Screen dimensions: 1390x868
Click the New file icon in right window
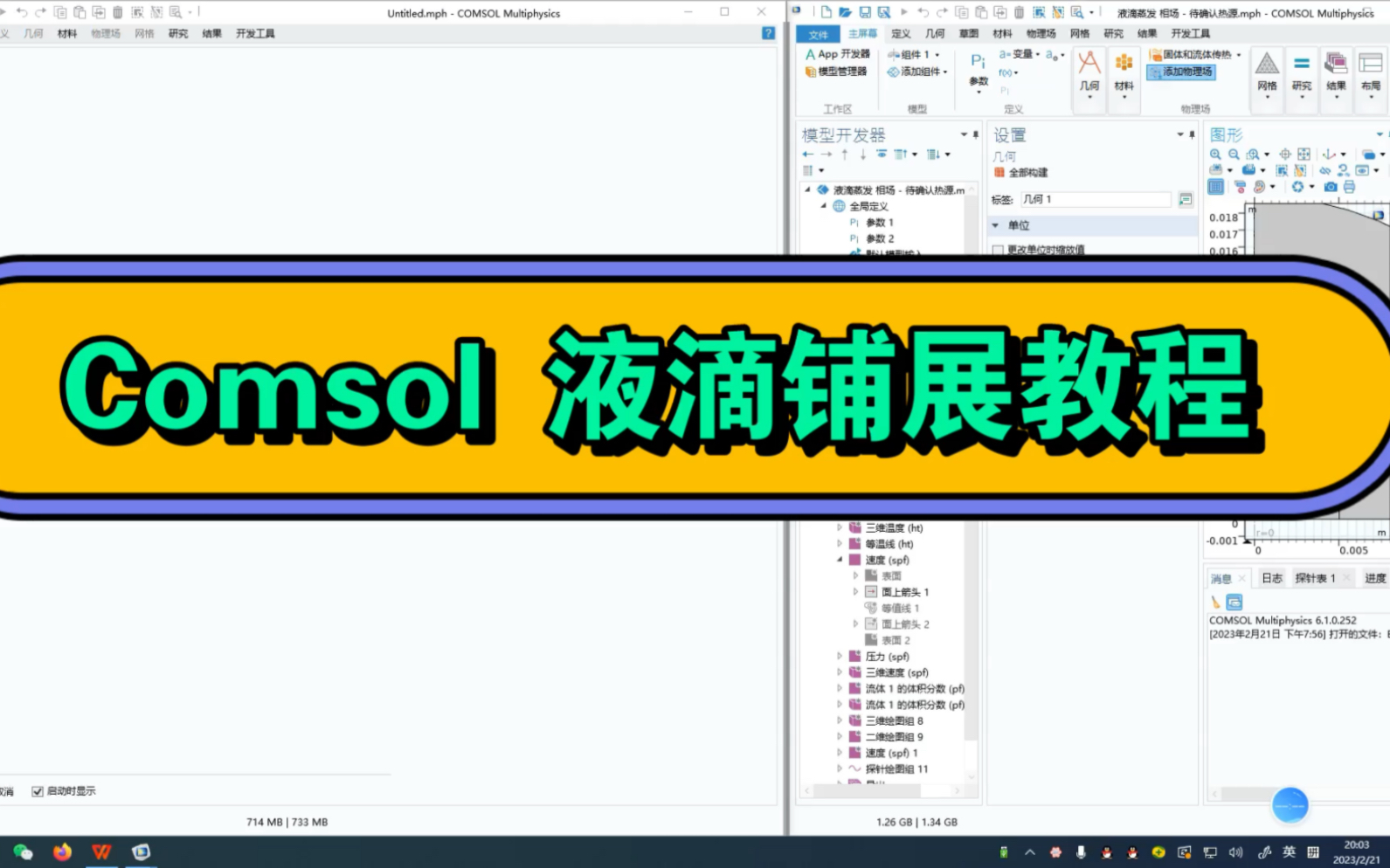click(x=826, y=12)
